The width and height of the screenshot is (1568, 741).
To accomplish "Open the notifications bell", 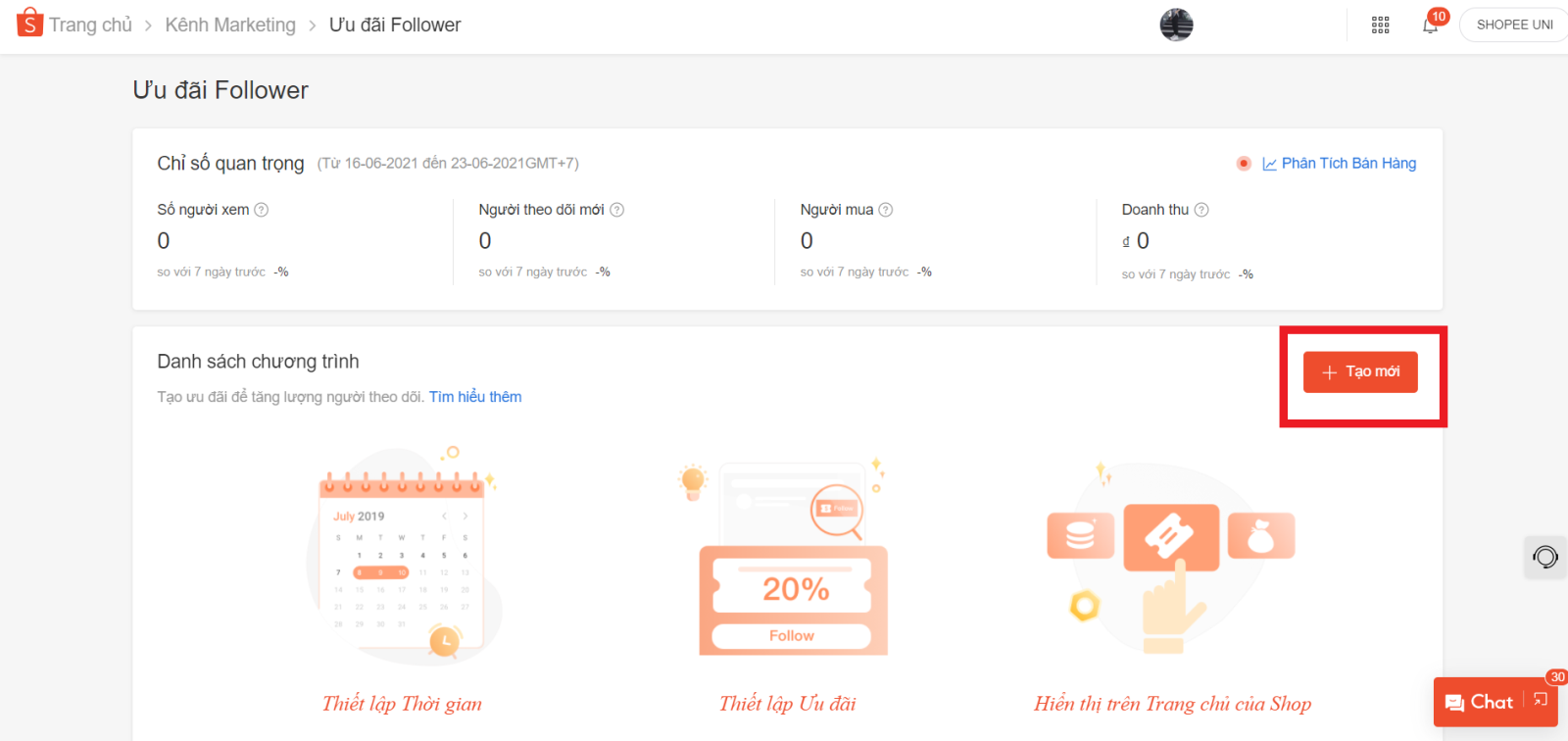I will pyautogui.click(x=1430, y=25).
